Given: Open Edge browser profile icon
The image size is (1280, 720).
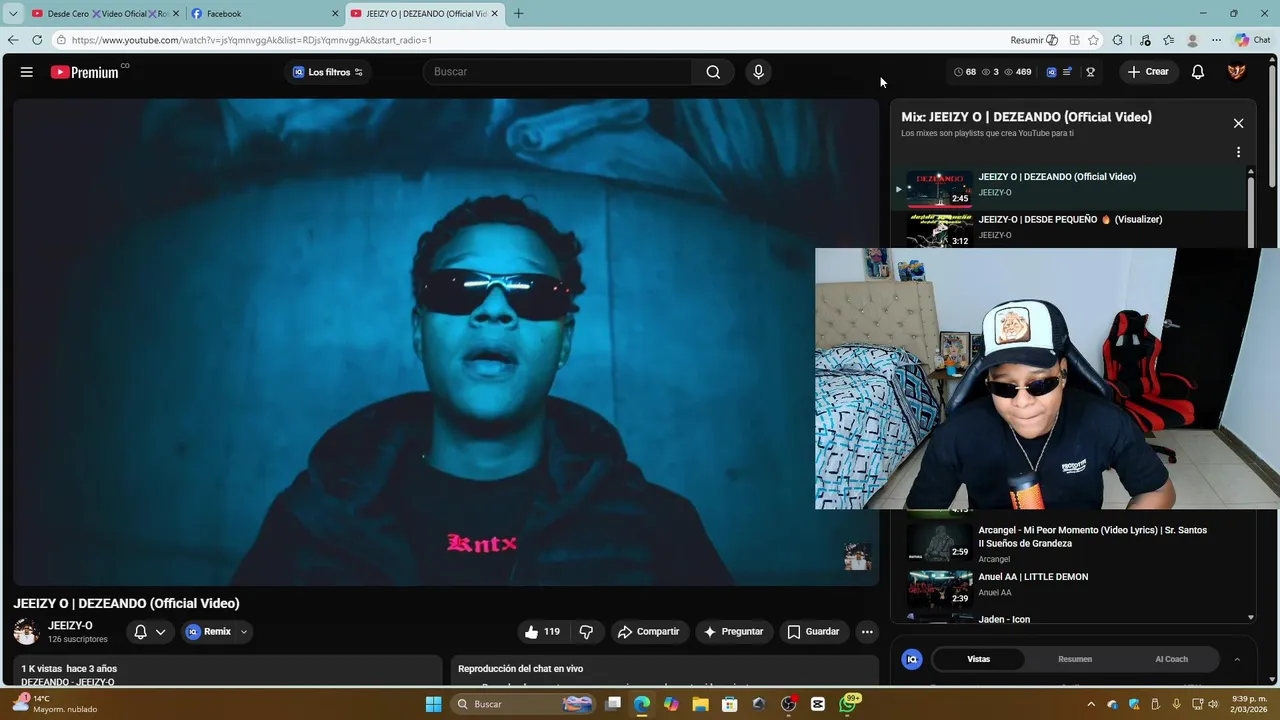Looking at the screenshot, I should point(1192,40).
